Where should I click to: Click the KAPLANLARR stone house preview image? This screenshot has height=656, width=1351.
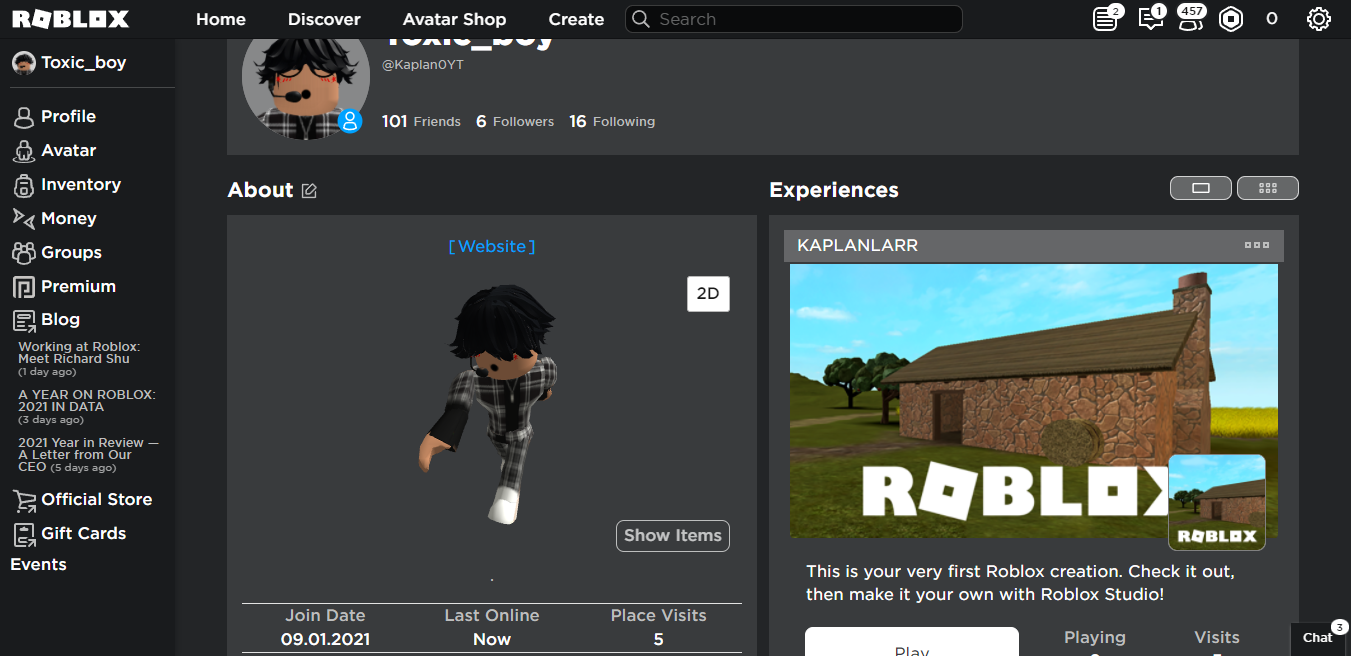pyautogui.click(x=1033, y=401)
